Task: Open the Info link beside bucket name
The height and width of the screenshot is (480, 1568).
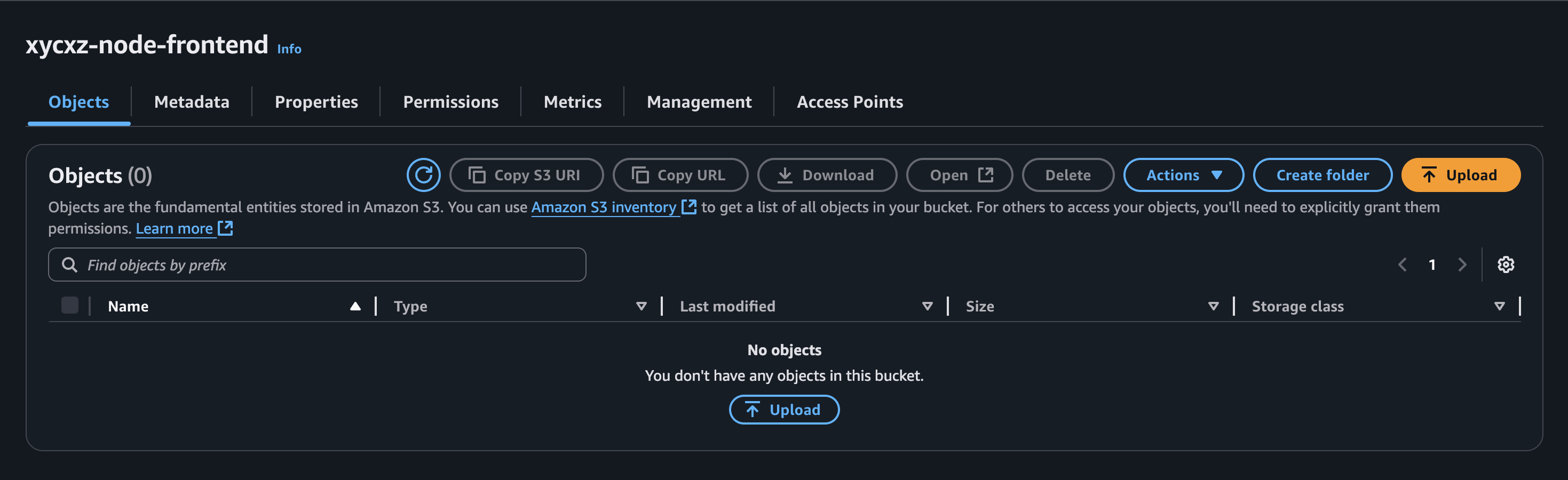Action: (x=289, y=49)
